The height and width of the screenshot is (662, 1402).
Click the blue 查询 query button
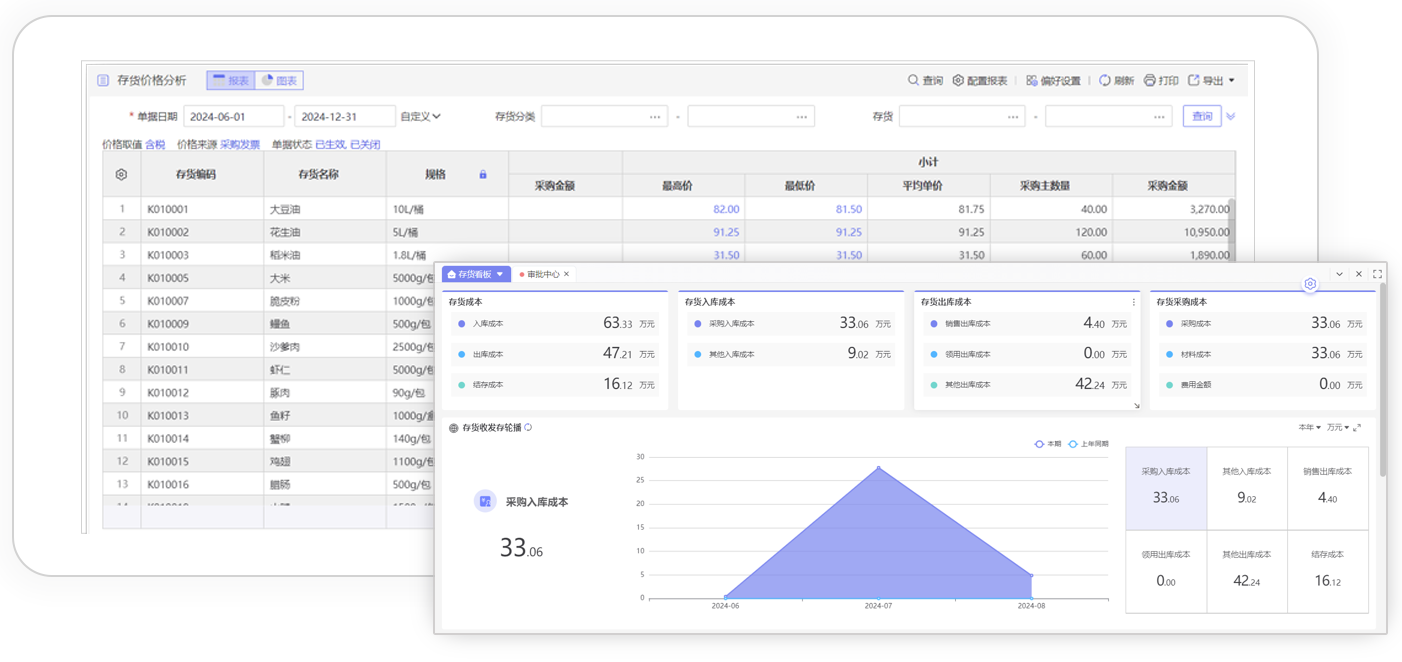click(x=1202, y=116)
